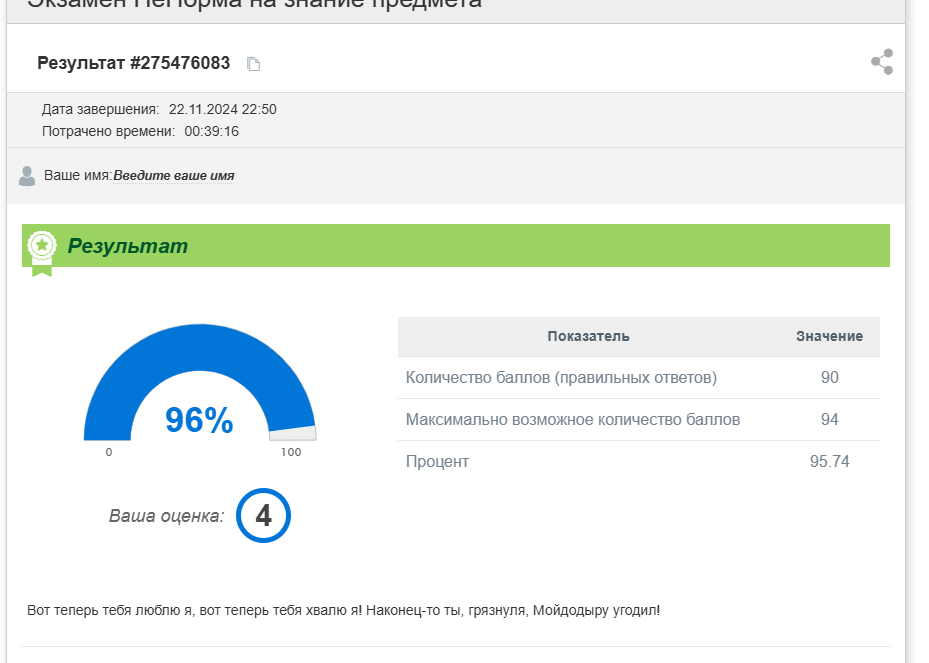Click the 'Показатель' column header
929x663 pixels.
tap(588, 336)
